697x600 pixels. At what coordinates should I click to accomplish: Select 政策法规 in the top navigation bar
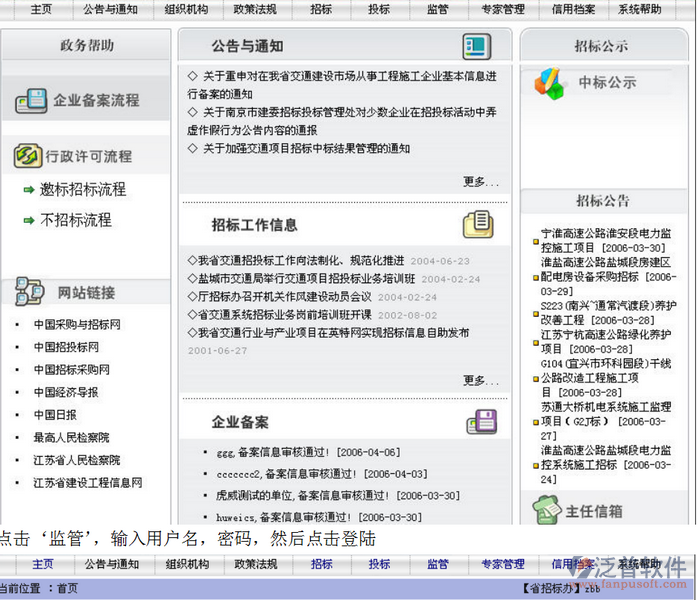pyautogui.click(x=255, y=9)
